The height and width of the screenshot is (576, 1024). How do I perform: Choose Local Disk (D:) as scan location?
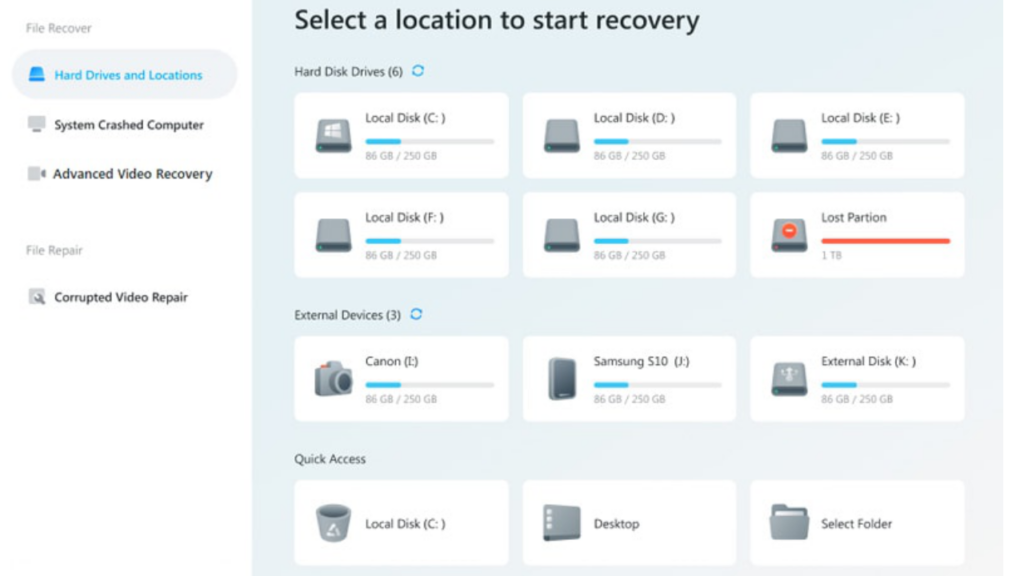click(628, 135)
